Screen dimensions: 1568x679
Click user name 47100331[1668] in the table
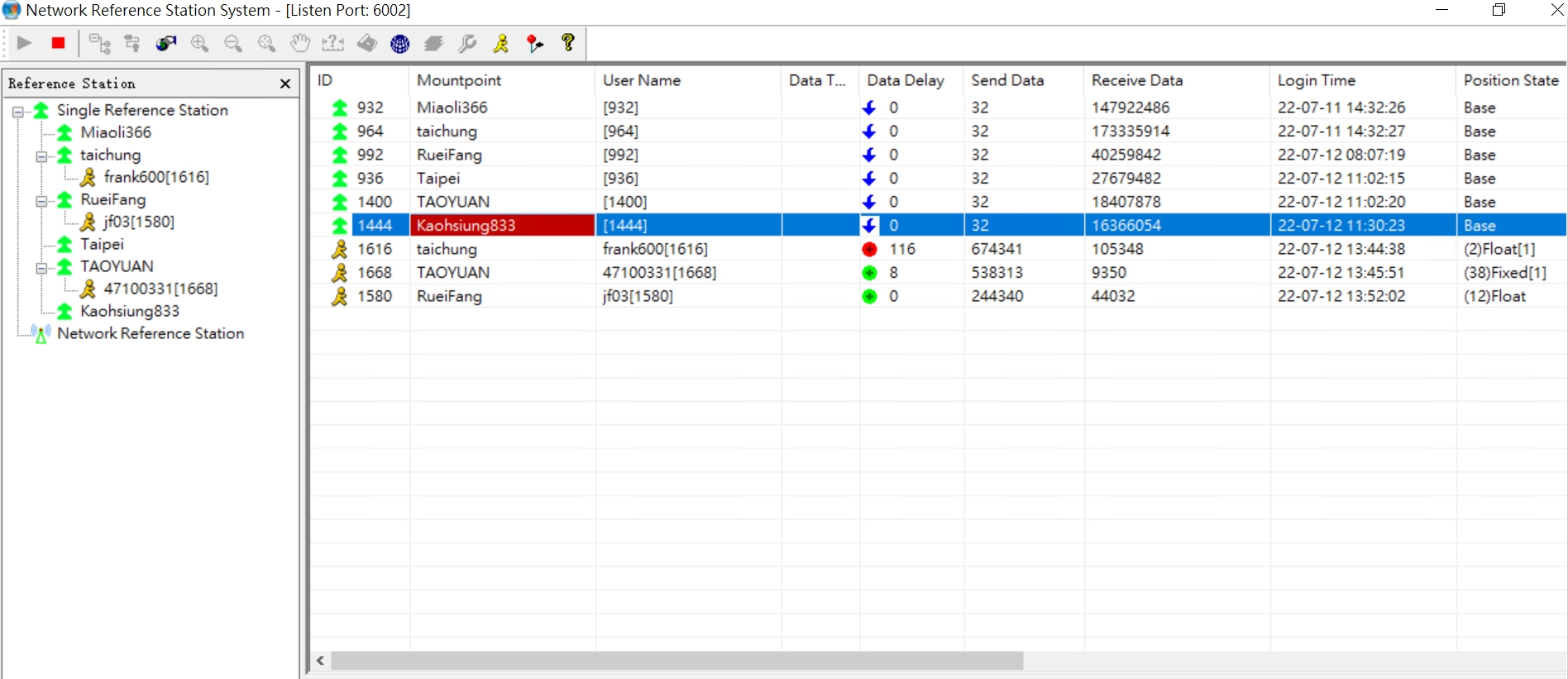click(659, 272)
